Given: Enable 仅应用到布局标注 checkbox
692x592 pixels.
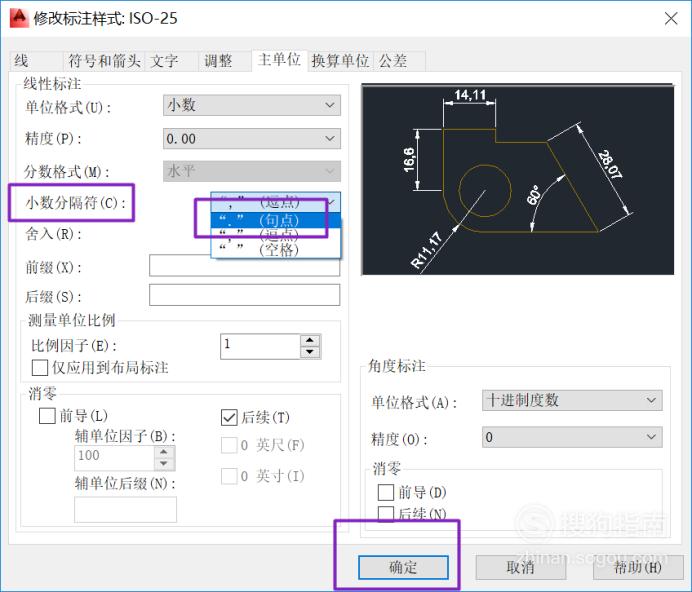Looking at the screenshot, I should [40, 367].
